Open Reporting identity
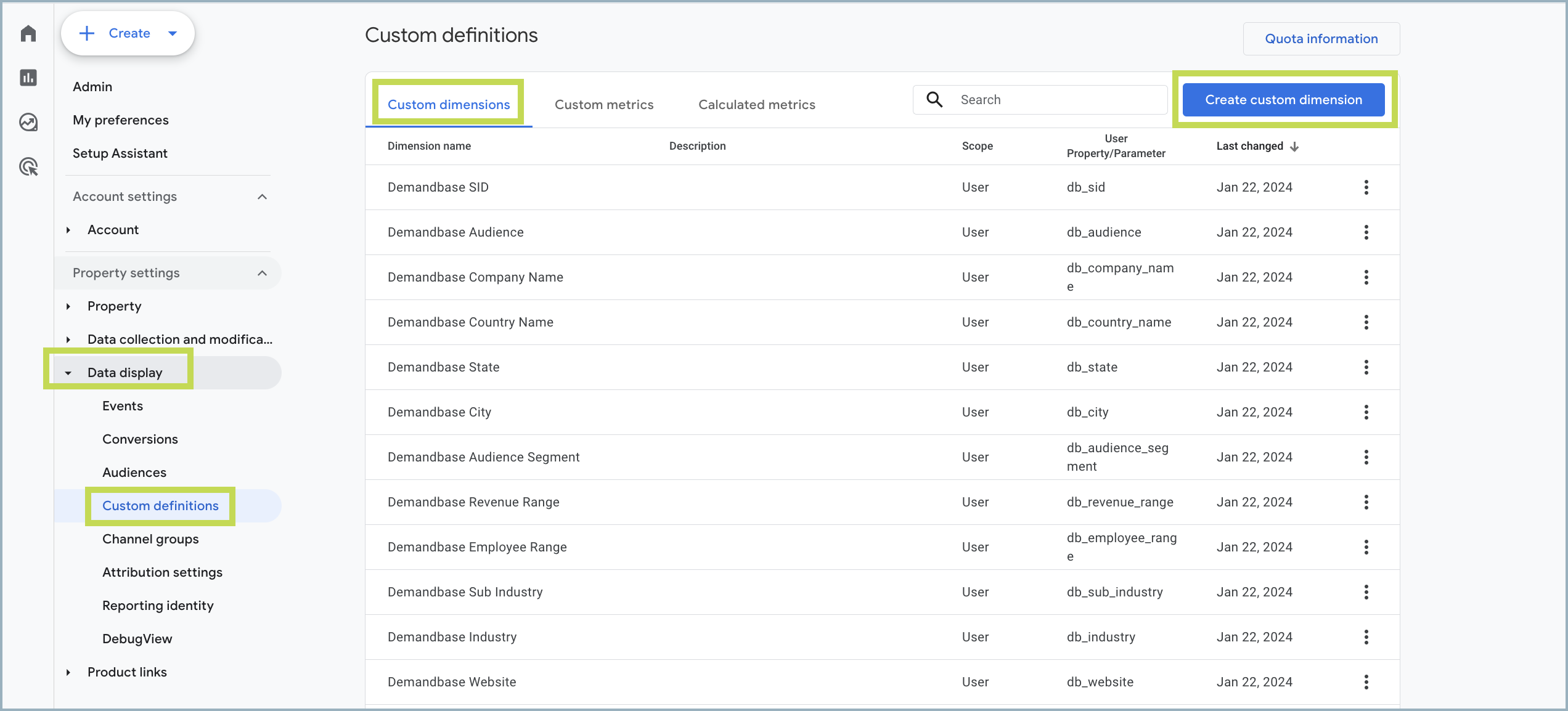This screenshot has width=1568, height=711. point(158,606)
